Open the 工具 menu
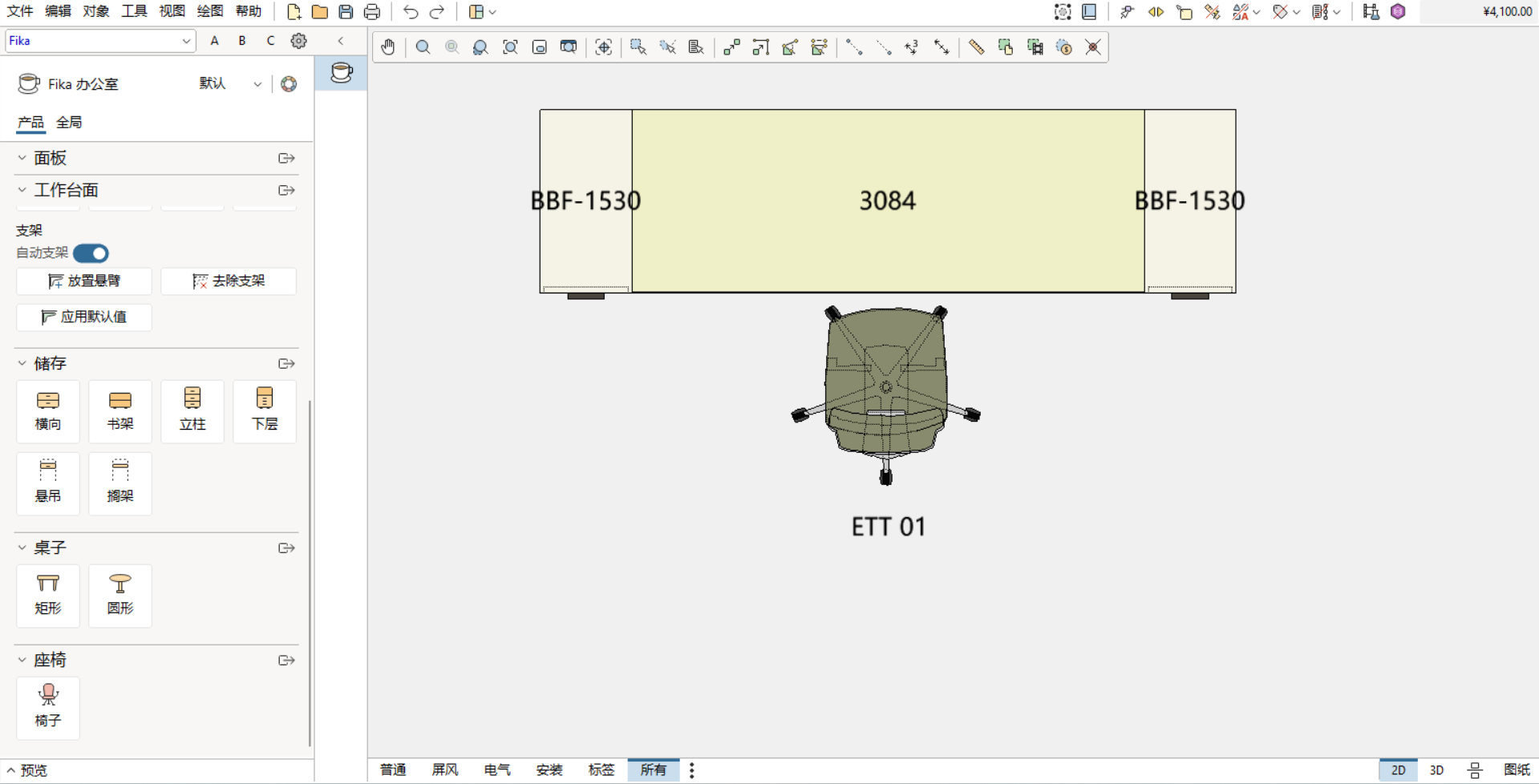The height and width of the screenshot is (784, 1539). pos(134,11)
